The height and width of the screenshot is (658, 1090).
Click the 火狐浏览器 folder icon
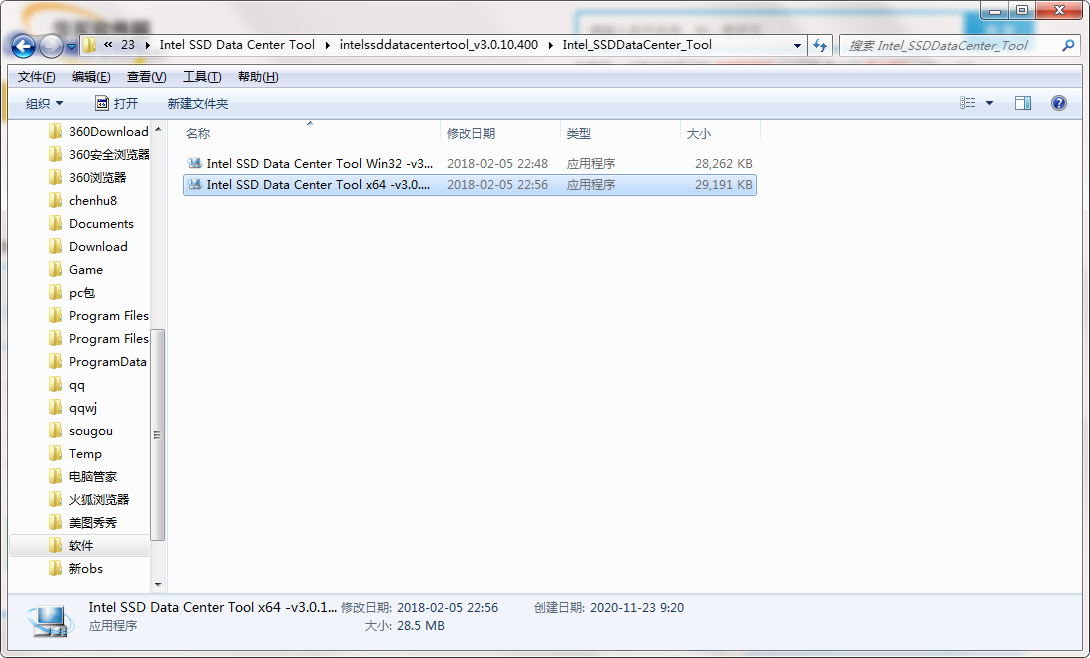tap(56, 500)
